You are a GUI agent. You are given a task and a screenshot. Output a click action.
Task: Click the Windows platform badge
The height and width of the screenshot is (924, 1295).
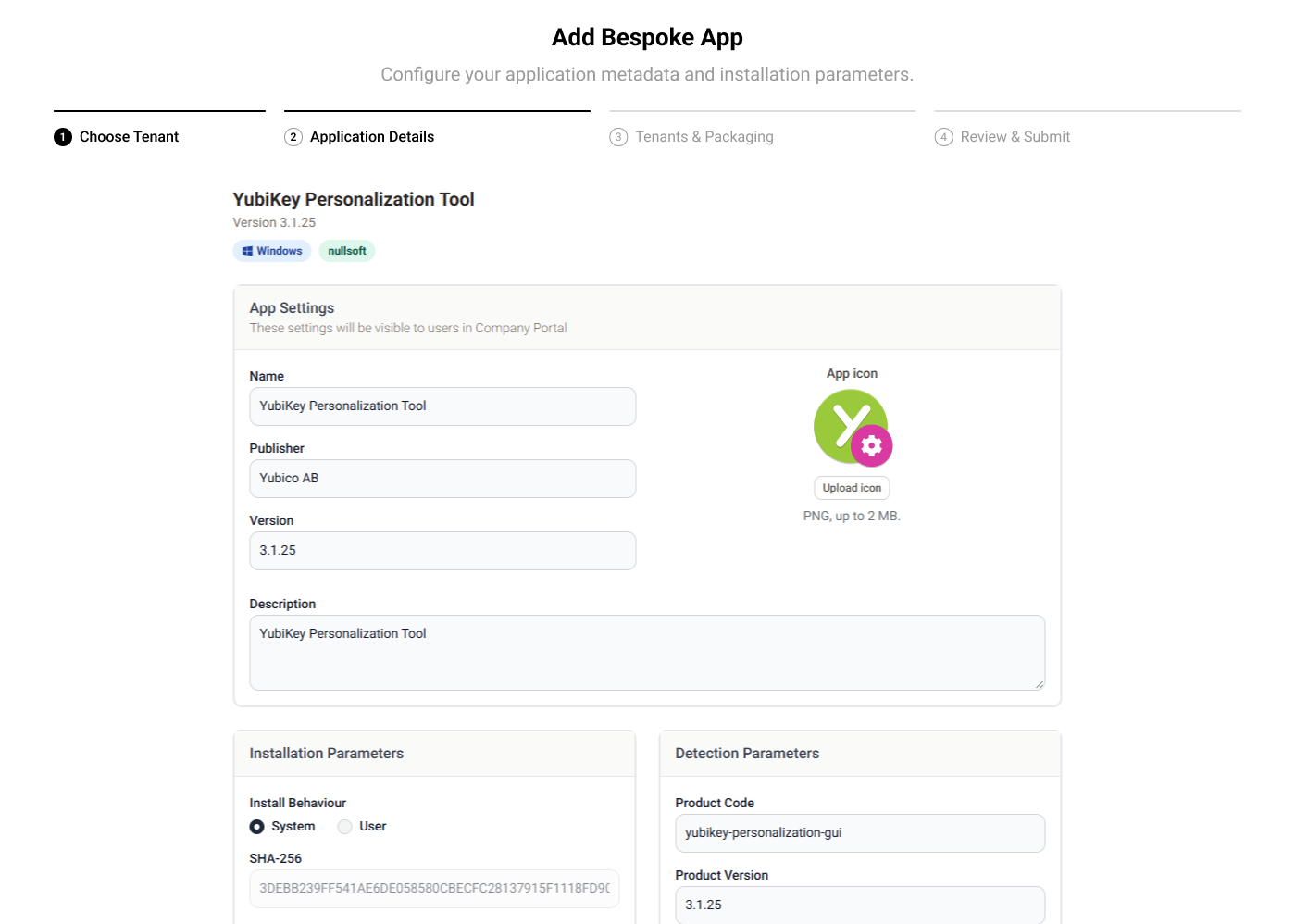click(x=272, y=251)
